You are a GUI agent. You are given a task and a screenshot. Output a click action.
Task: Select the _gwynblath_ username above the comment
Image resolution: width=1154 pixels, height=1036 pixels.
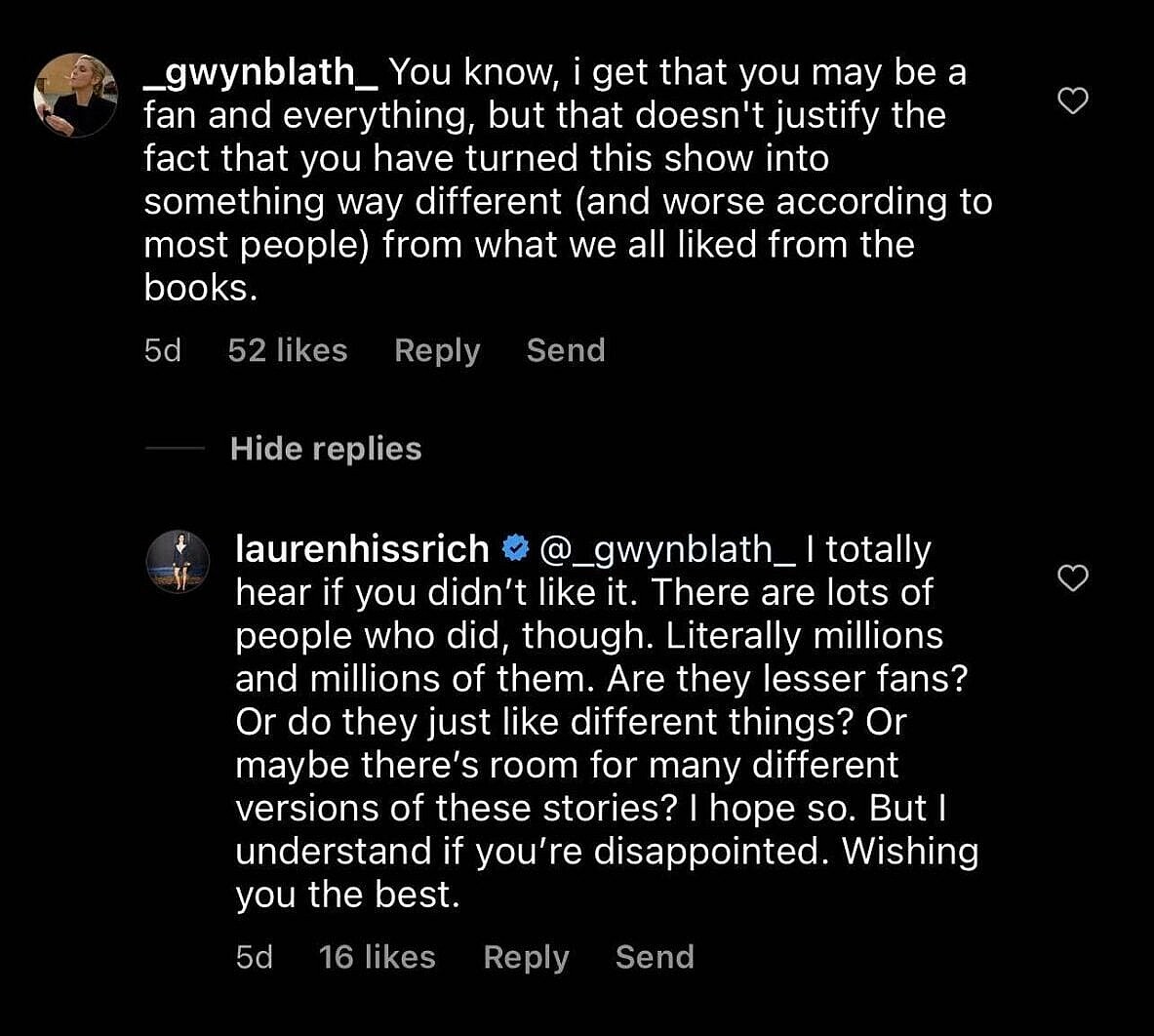click(x=258, y=71)
